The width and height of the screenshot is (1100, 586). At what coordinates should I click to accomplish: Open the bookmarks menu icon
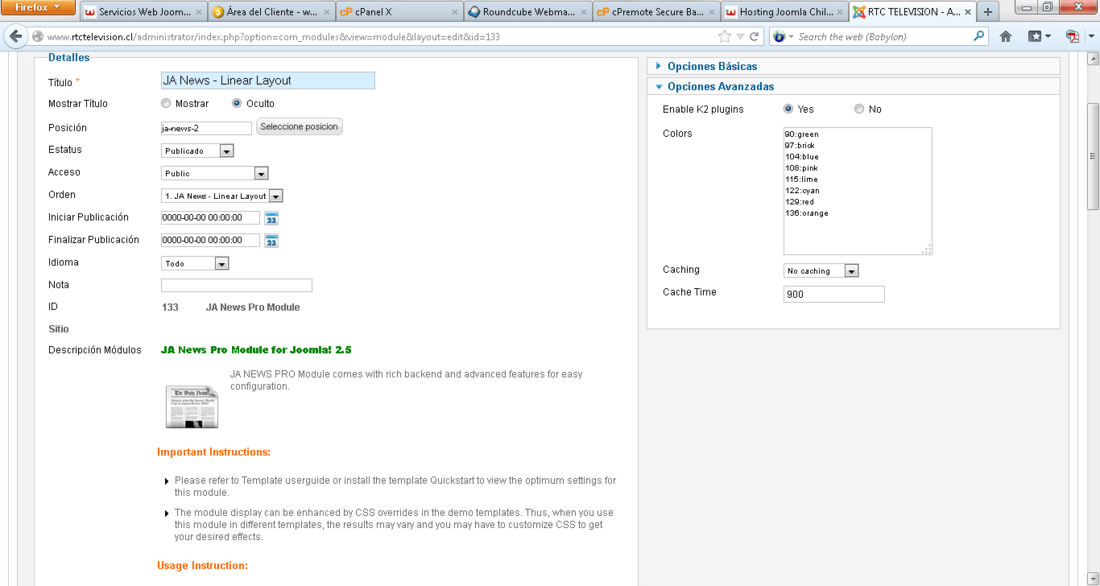click(x=1039, y=36)
